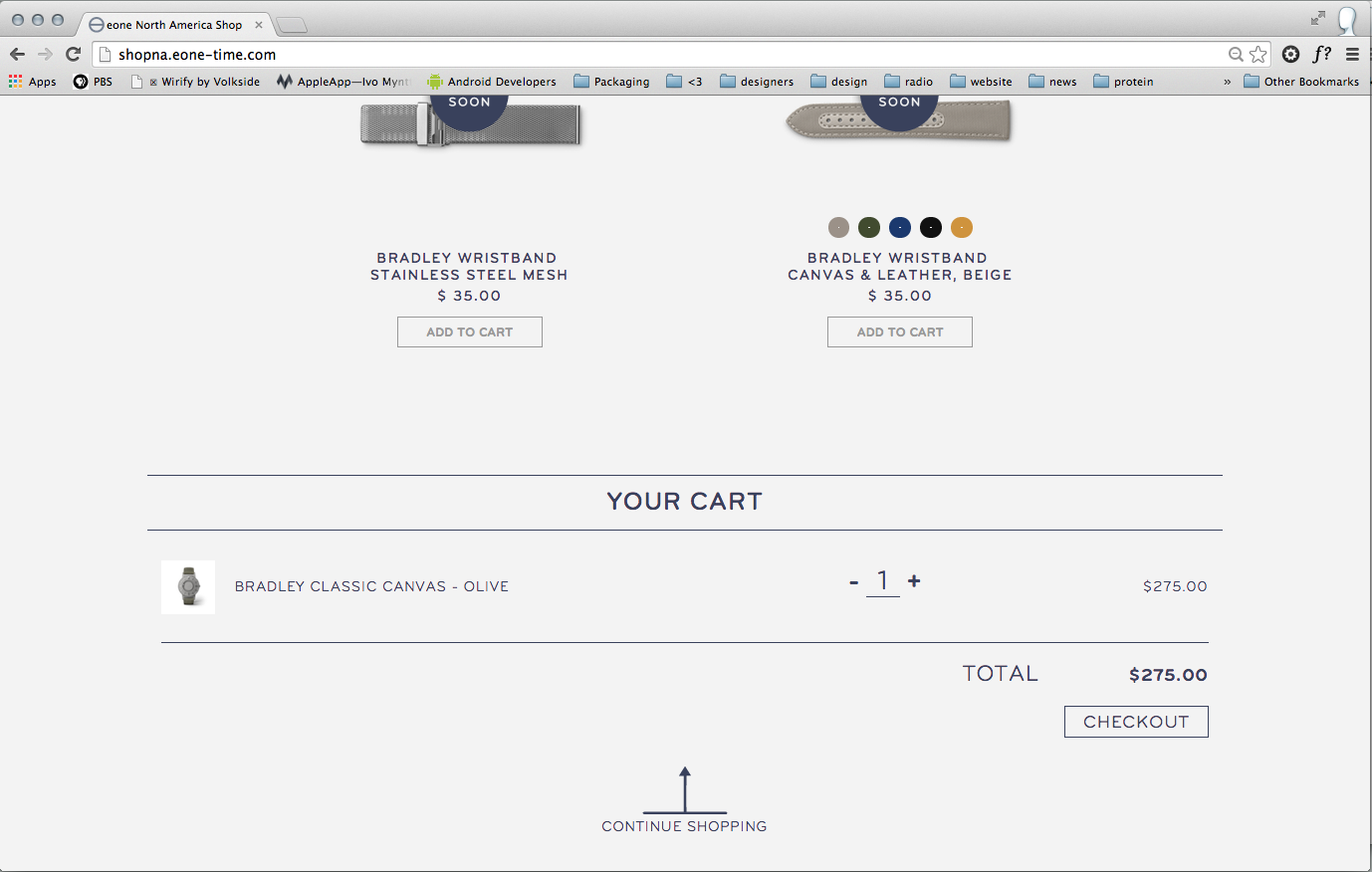This screenshot has height=872, width=1372.
Task: Click the f? font extension icon
Action: 1321,54
